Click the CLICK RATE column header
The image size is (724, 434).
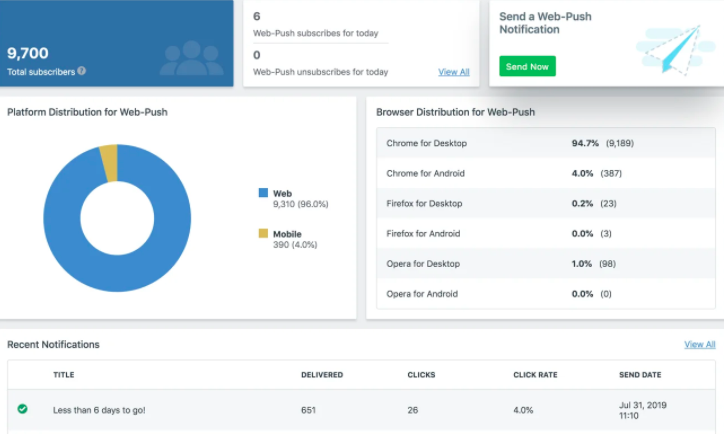535,374
